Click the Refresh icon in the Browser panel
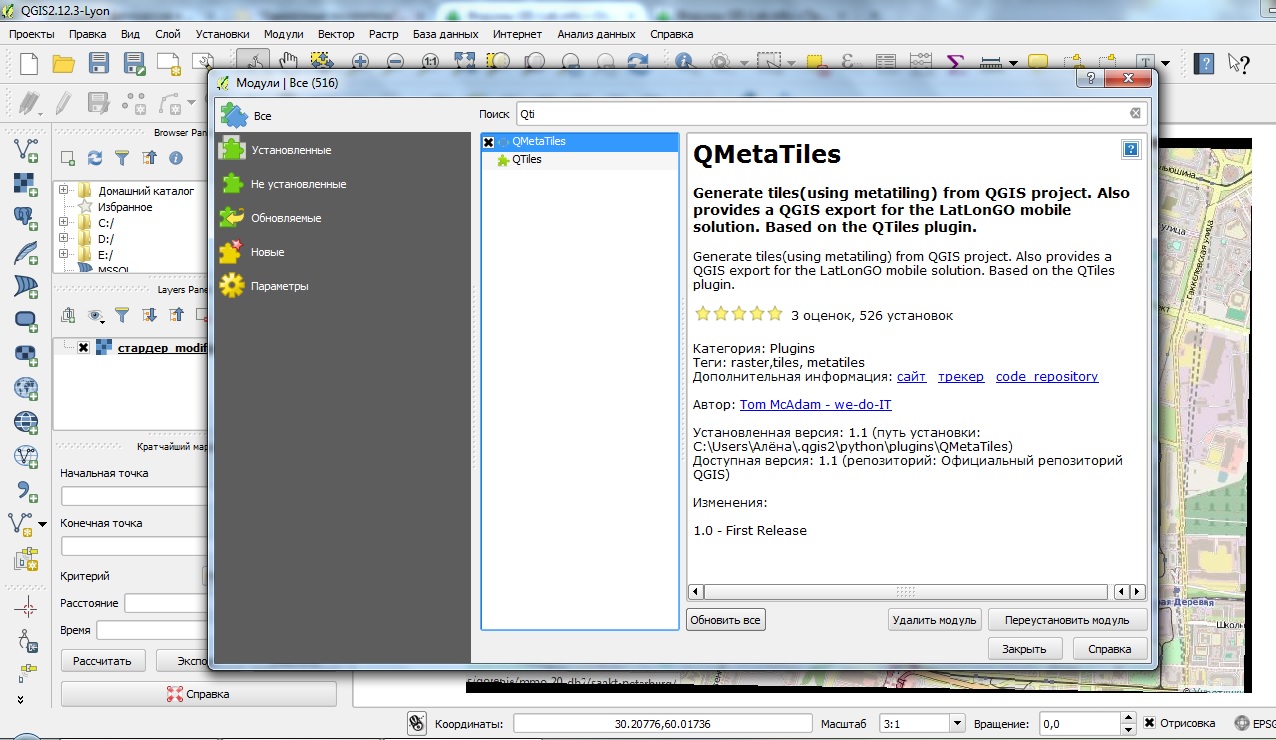Viewport: 1276px width, 740px height. tap(95, 158)
